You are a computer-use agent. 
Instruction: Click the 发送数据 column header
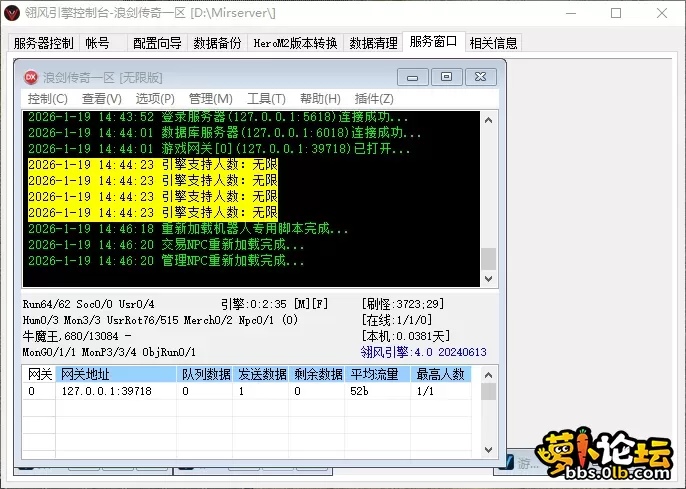coord(261,374)
